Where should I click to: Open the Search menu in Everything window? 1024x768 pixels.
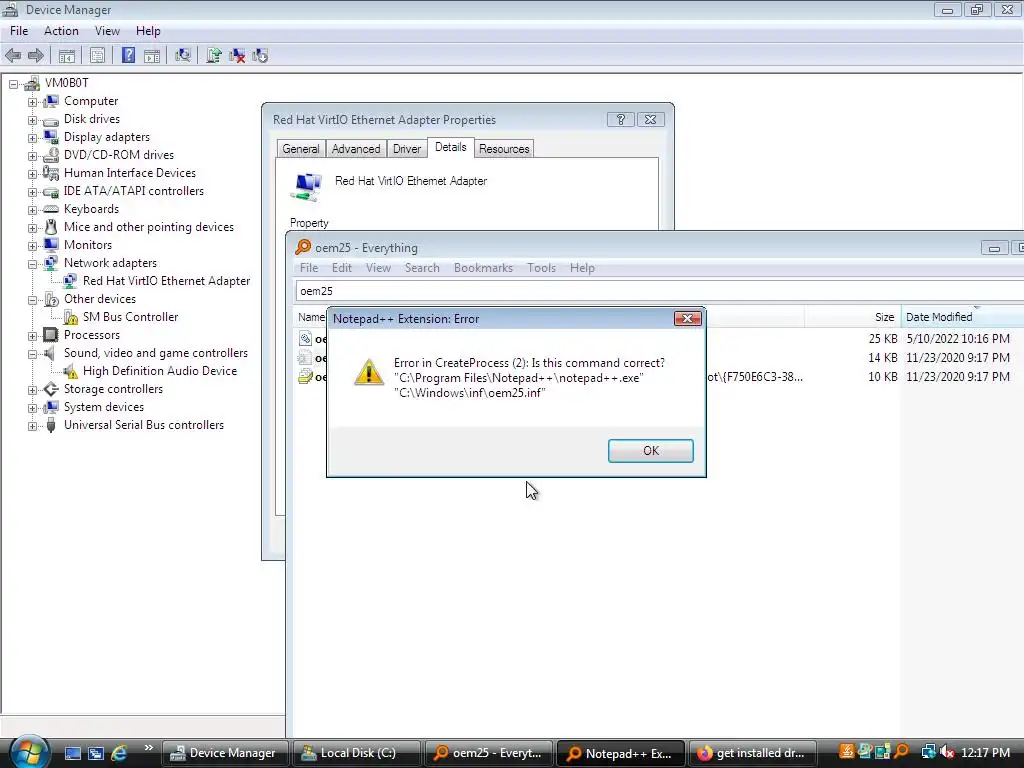pos(422,268)
